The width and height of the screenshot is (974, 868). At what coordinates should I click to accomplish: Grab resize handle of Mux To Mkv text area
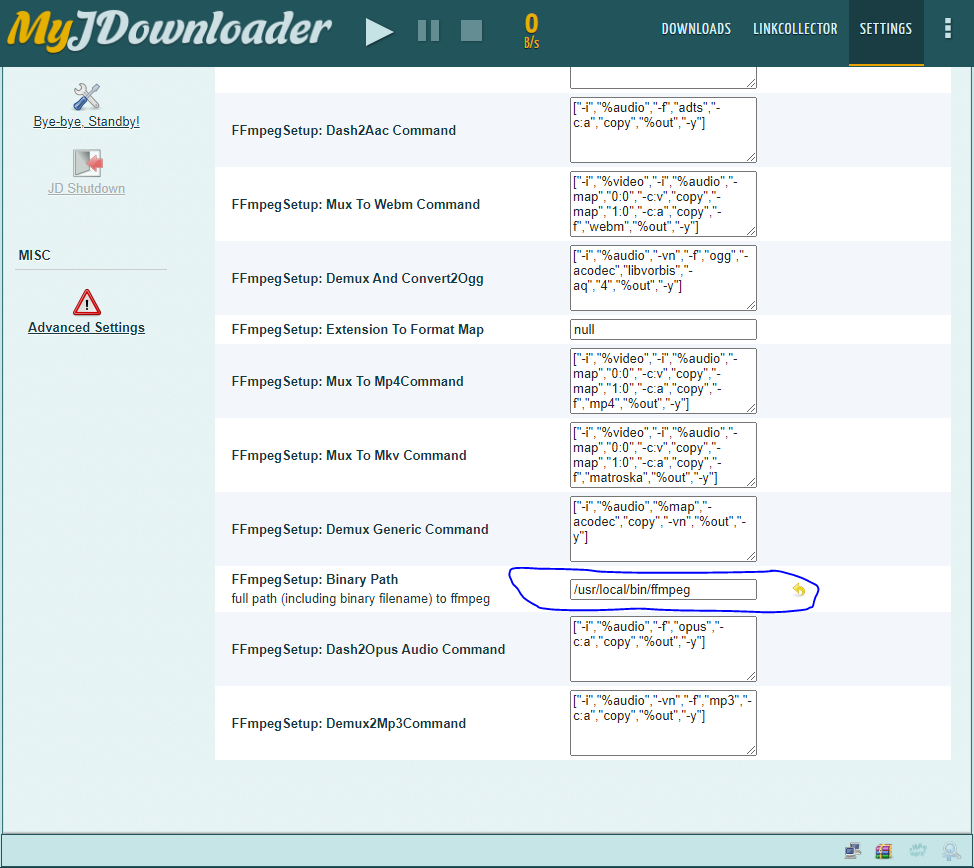pos(751,482)
